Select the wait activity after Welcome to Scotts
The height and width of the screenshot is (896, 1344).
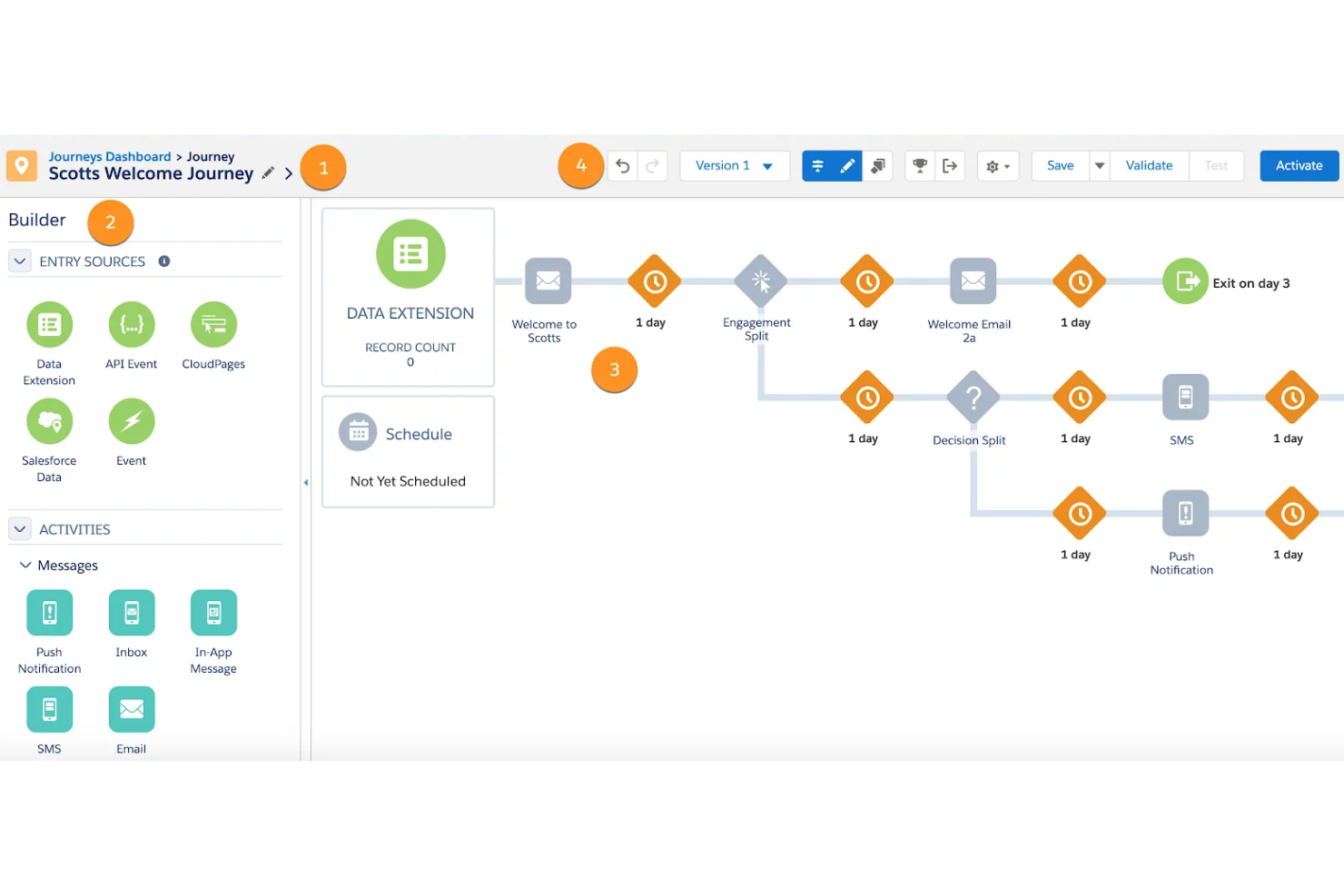coord(655,281)
